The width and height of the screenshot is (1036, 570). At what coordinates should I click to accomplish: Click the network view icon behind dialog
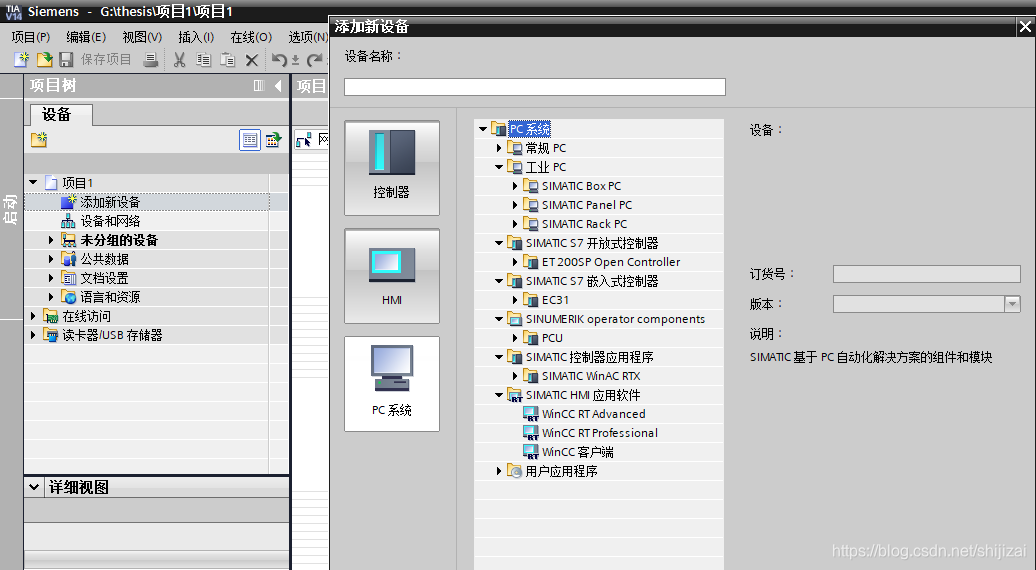[x=304, y=140]
